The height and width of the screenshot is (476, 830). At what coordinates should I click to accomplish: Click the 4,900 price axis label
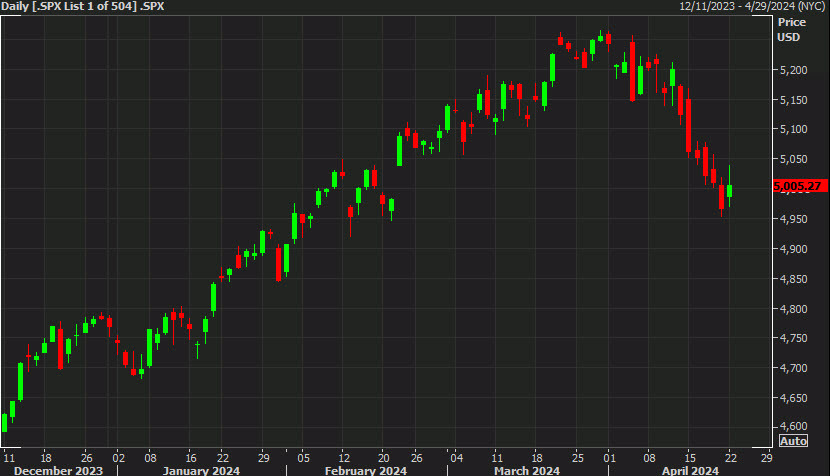pos(793,249)
